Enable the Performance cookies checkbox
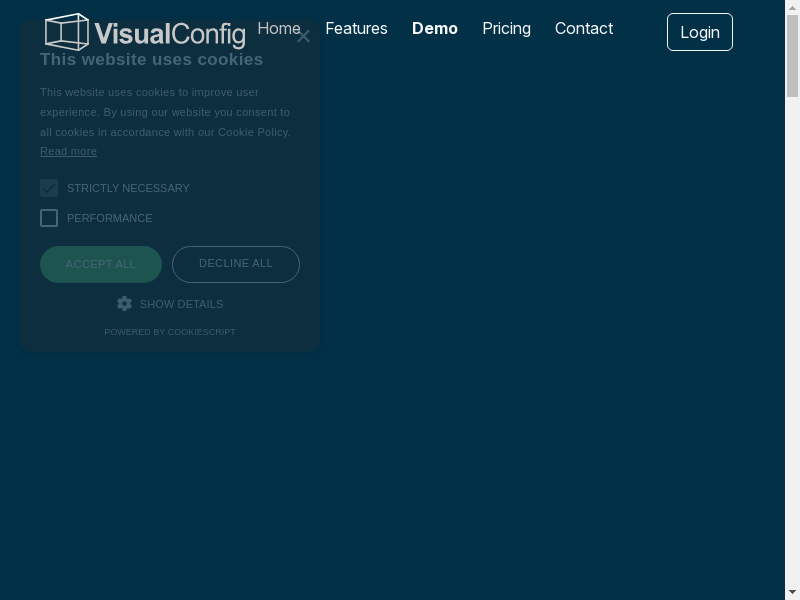Viewport: 800px width, 600px height. tap(49, 218)
